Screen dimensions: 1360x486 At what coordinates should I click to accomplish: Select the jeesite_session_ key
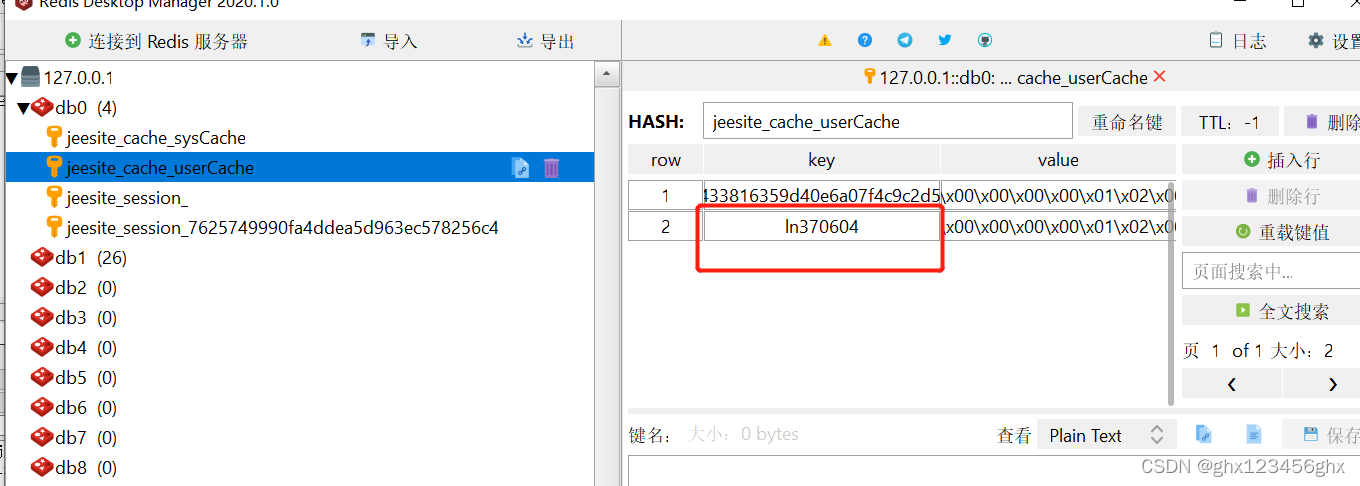(x=127, y=198)
